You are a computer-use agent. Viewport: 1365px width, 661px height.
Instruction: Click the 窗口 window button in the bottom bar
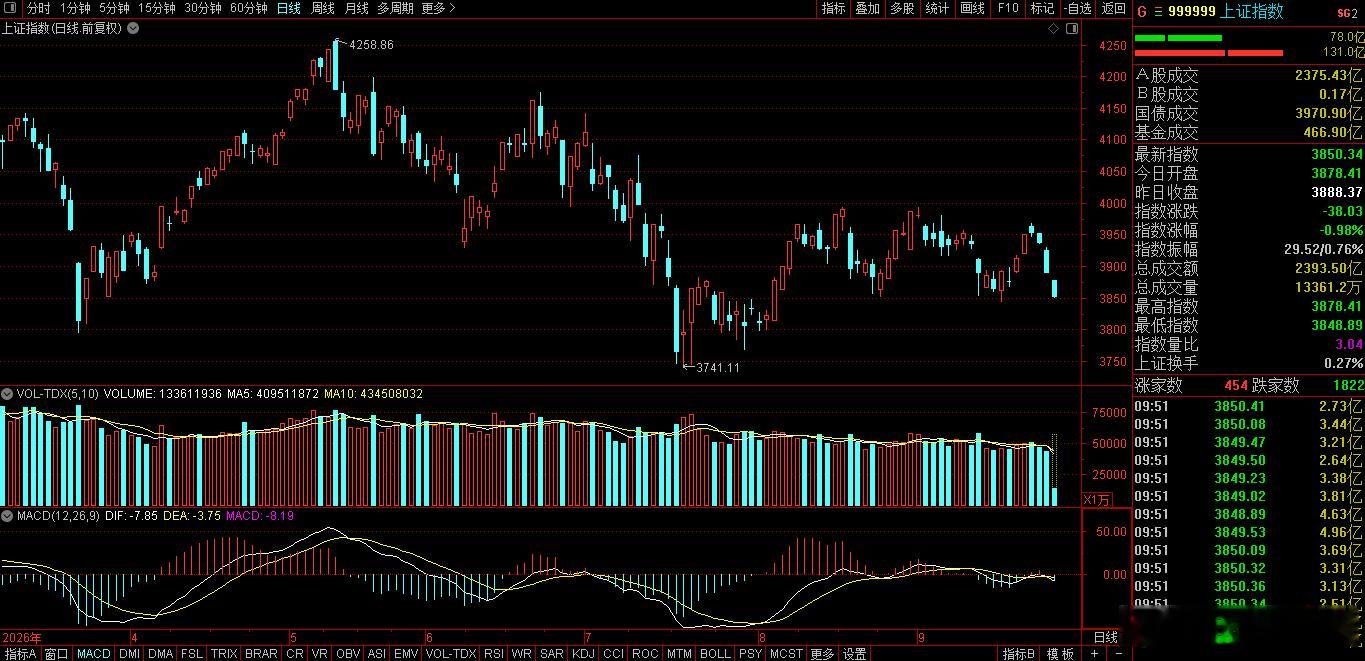tap(57, 654)
